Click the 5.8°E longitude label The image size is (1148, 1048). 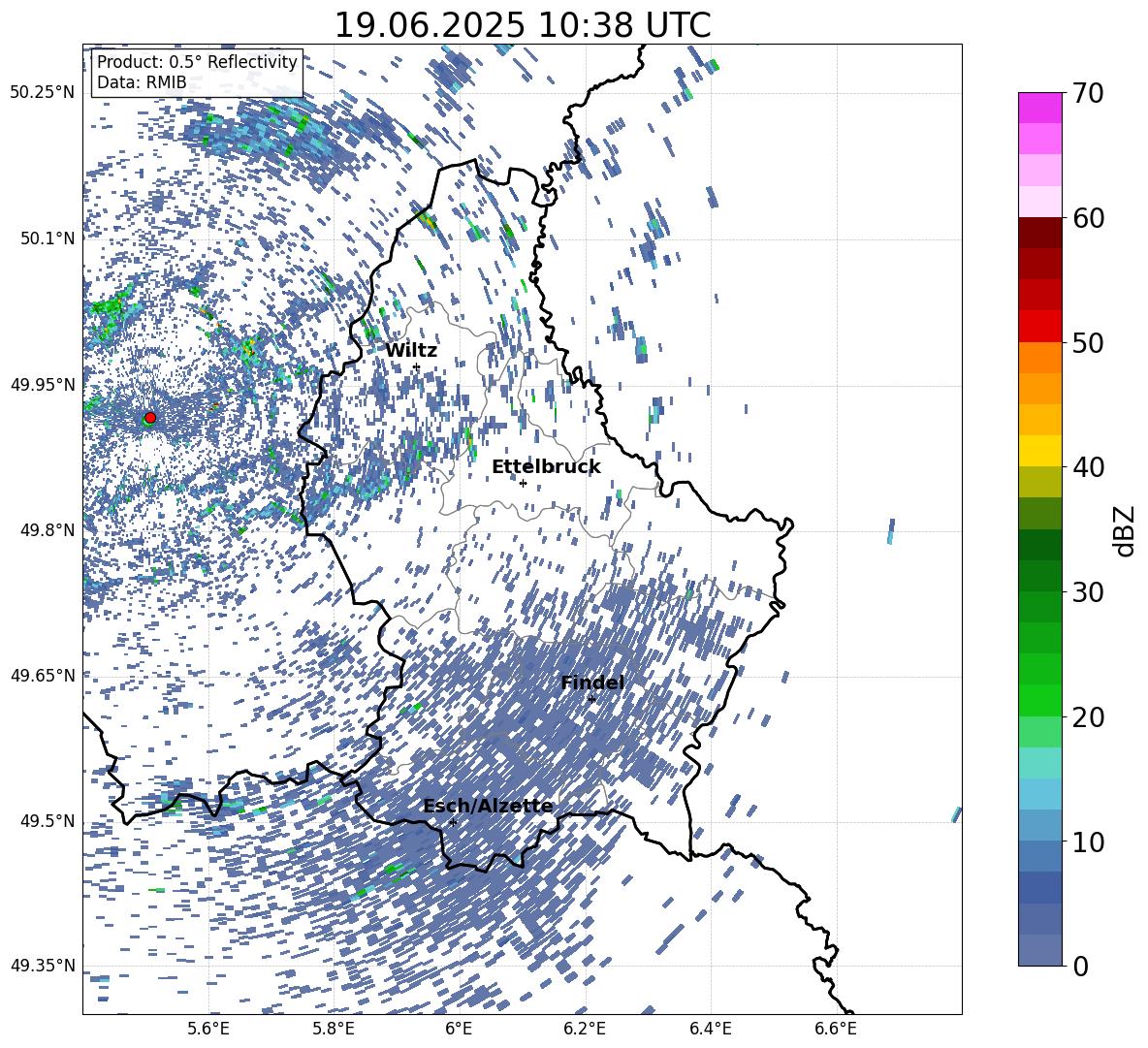(334, 1029)
